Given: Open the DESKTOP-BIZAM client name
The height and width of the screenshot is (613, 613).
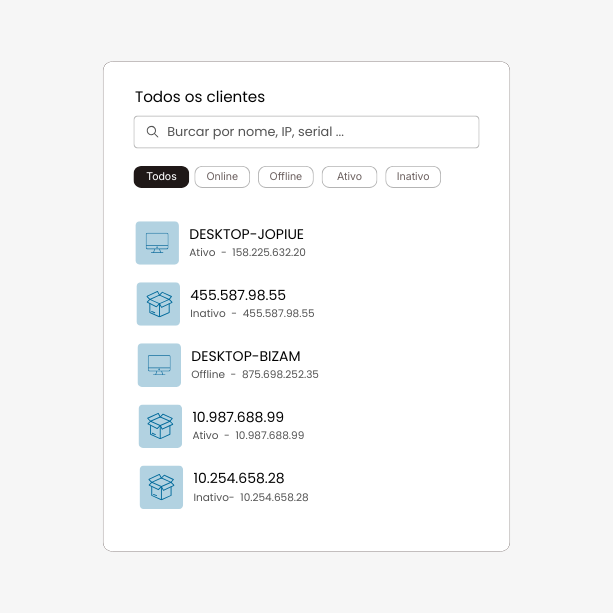Looking at the screenshot, I should point(246,356).
